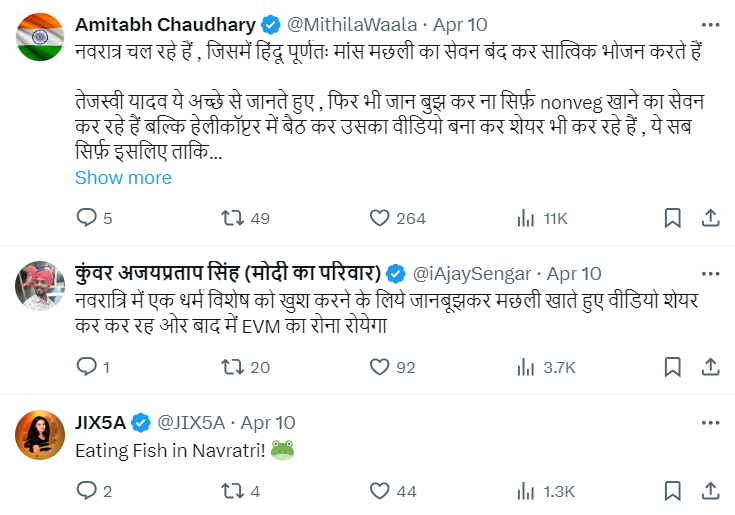Open more options on JIX5A's tweet

709,422
